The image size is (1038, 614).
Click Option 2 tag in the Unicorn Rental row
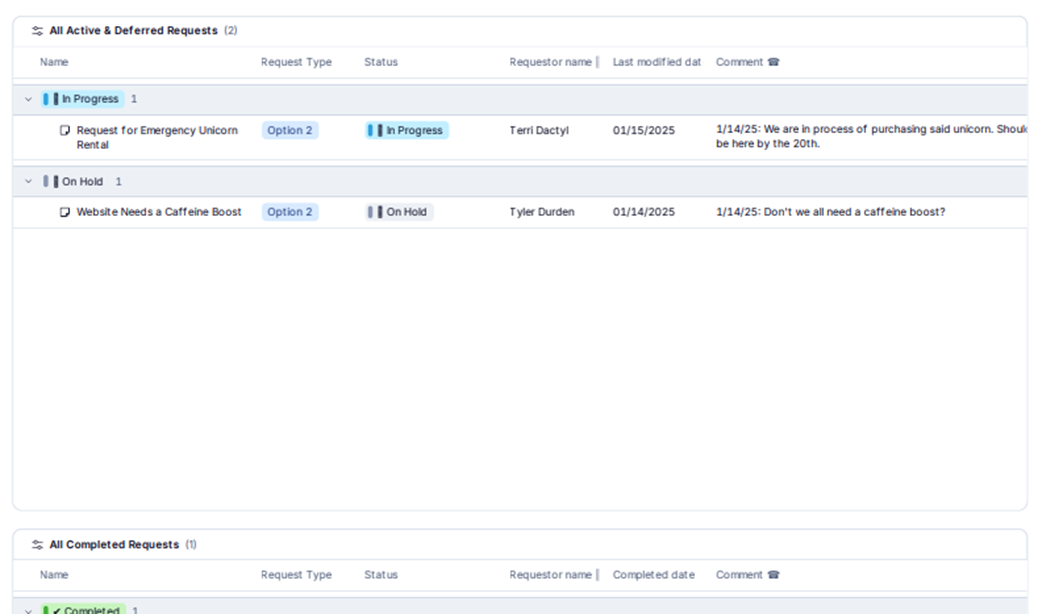pos(290,130)
